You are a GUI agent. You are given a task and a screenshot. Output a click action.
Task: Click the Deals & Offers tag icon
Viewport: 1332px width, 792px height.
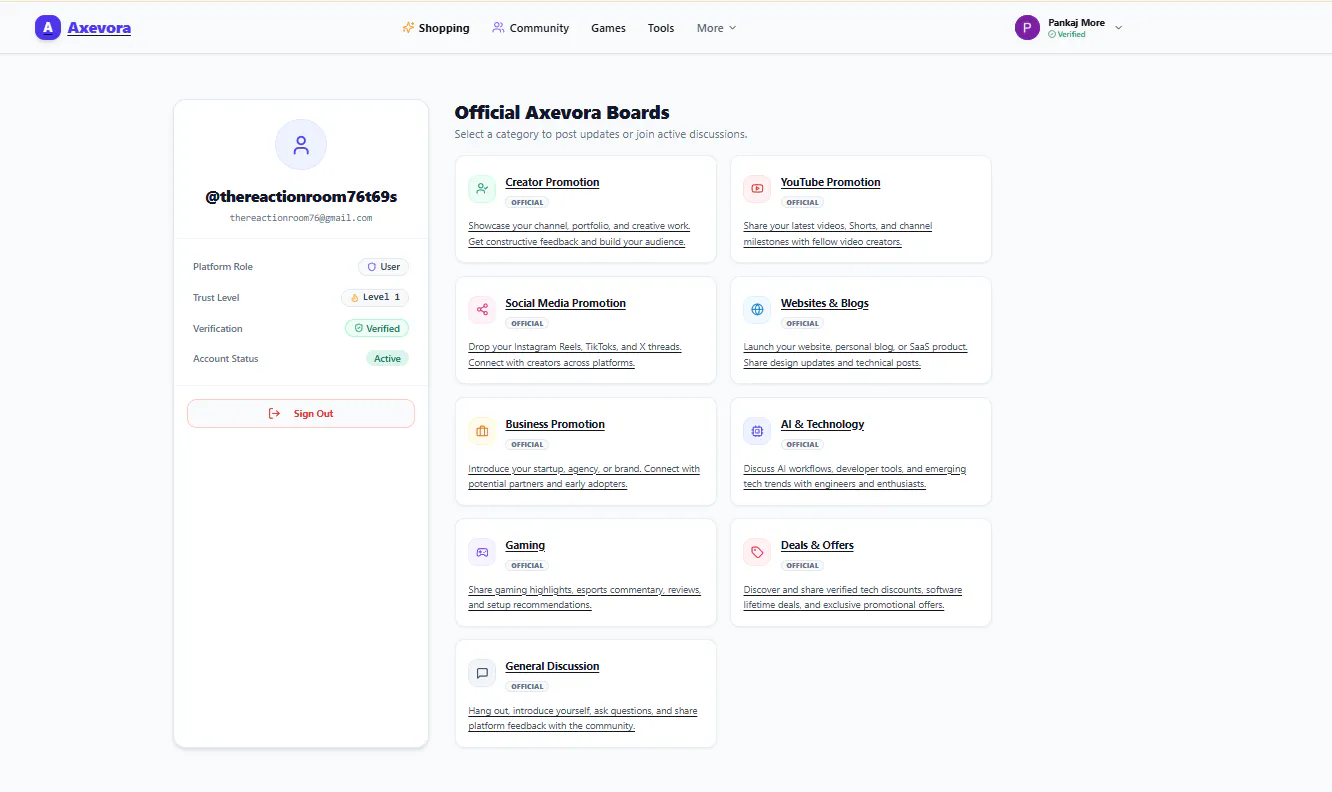tap(757, 552)
